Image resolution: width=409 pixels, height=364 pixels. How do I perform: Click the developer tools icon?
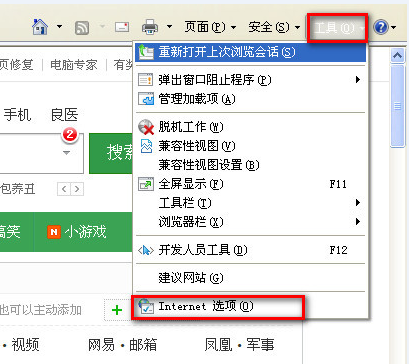point(146,250)
